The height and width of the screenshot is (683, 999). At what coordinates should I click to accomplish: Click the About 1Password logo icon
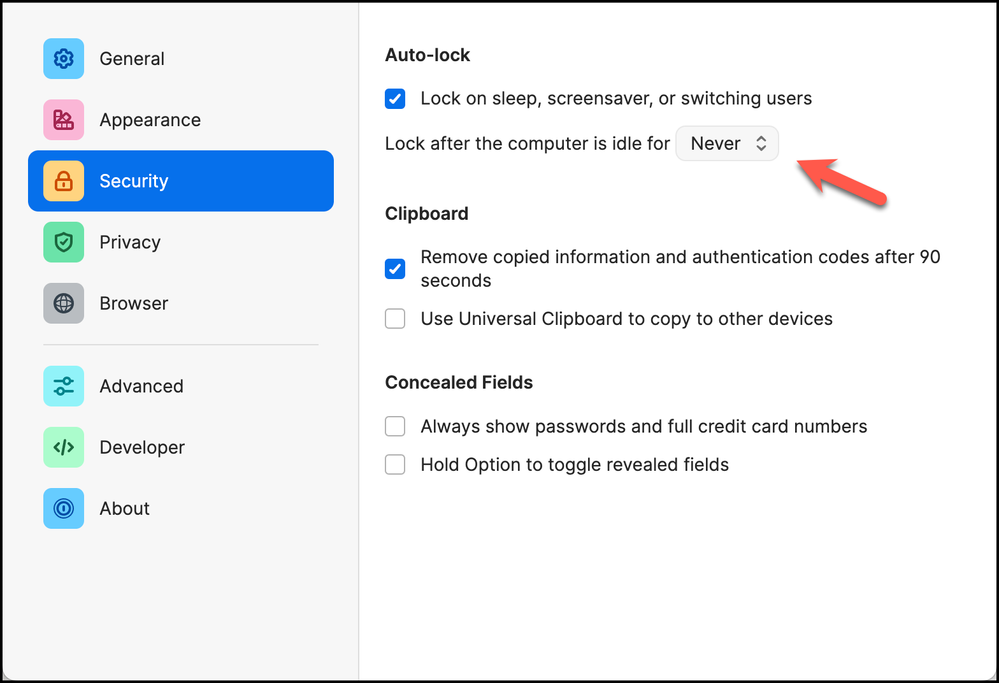[x=63, y=508]
